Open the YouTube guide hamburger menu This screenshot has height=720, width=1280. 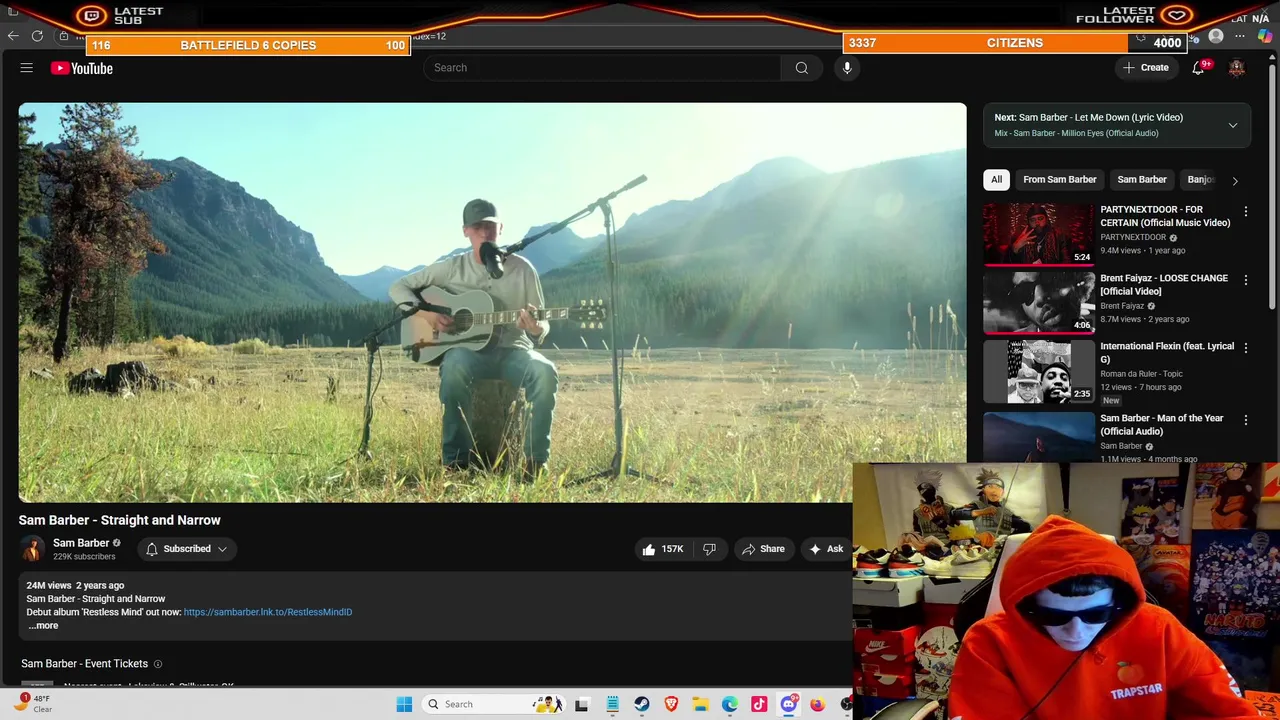pyautogui.click(x=27, y=68)
